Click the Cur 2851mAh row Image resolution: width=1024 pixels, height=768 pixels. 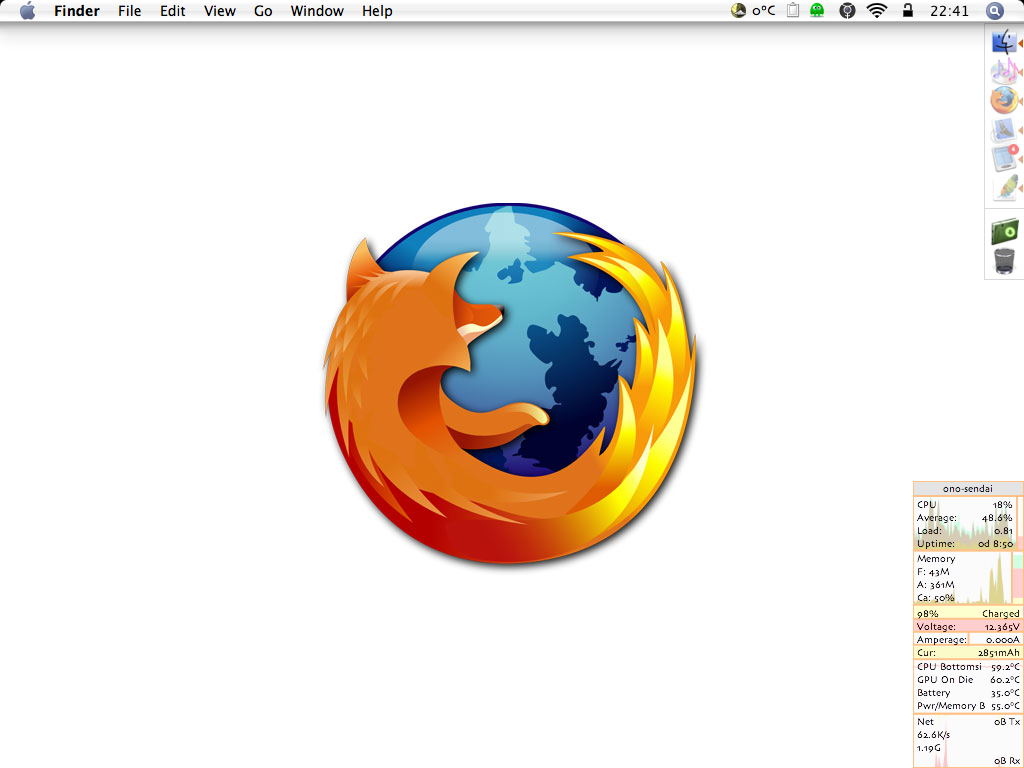(x=968, y=652)
